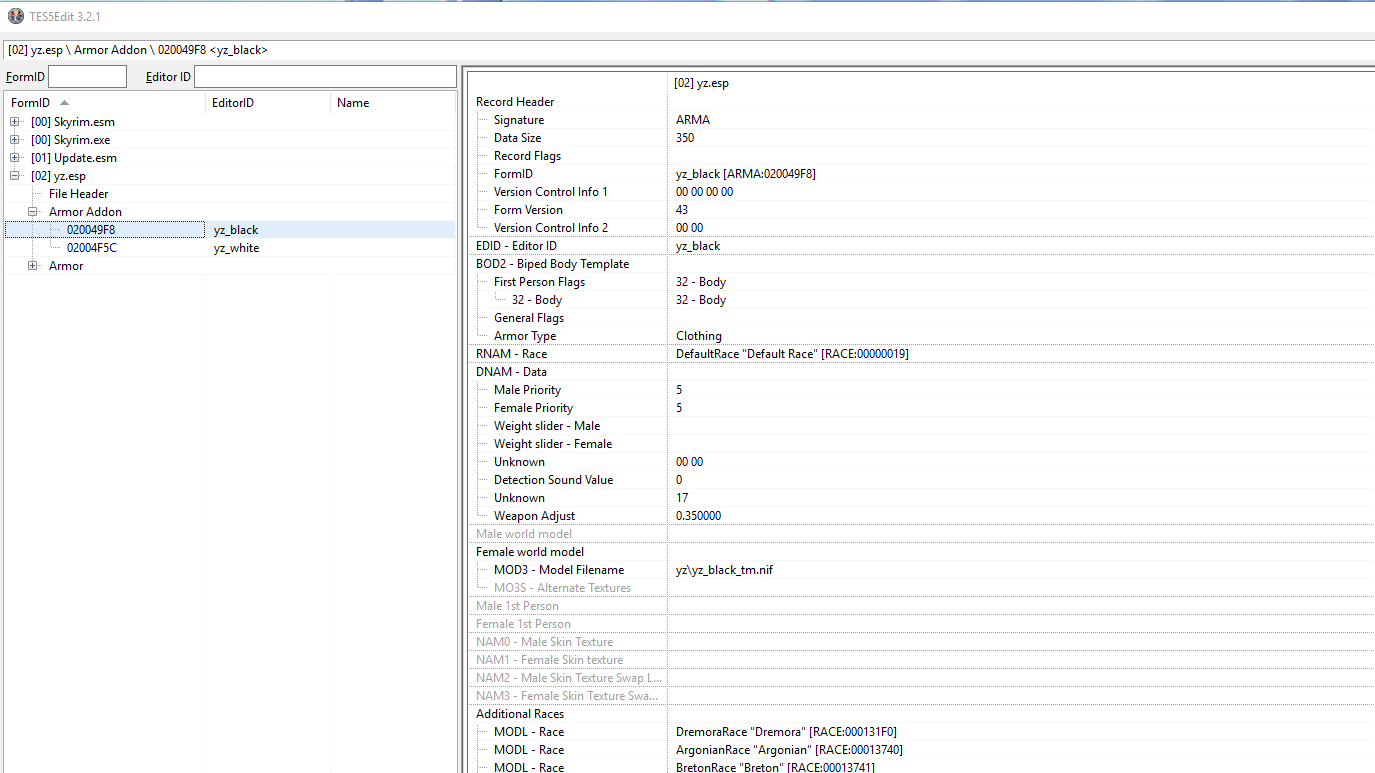Click the ArgonianRace race entry
Screen dimensions: 1375x773
click(789, 750)
